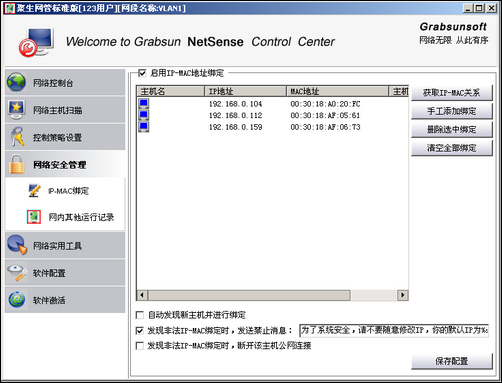Maximize the window
The height and width of the screenshot is (383, 502).
(479, 8)
